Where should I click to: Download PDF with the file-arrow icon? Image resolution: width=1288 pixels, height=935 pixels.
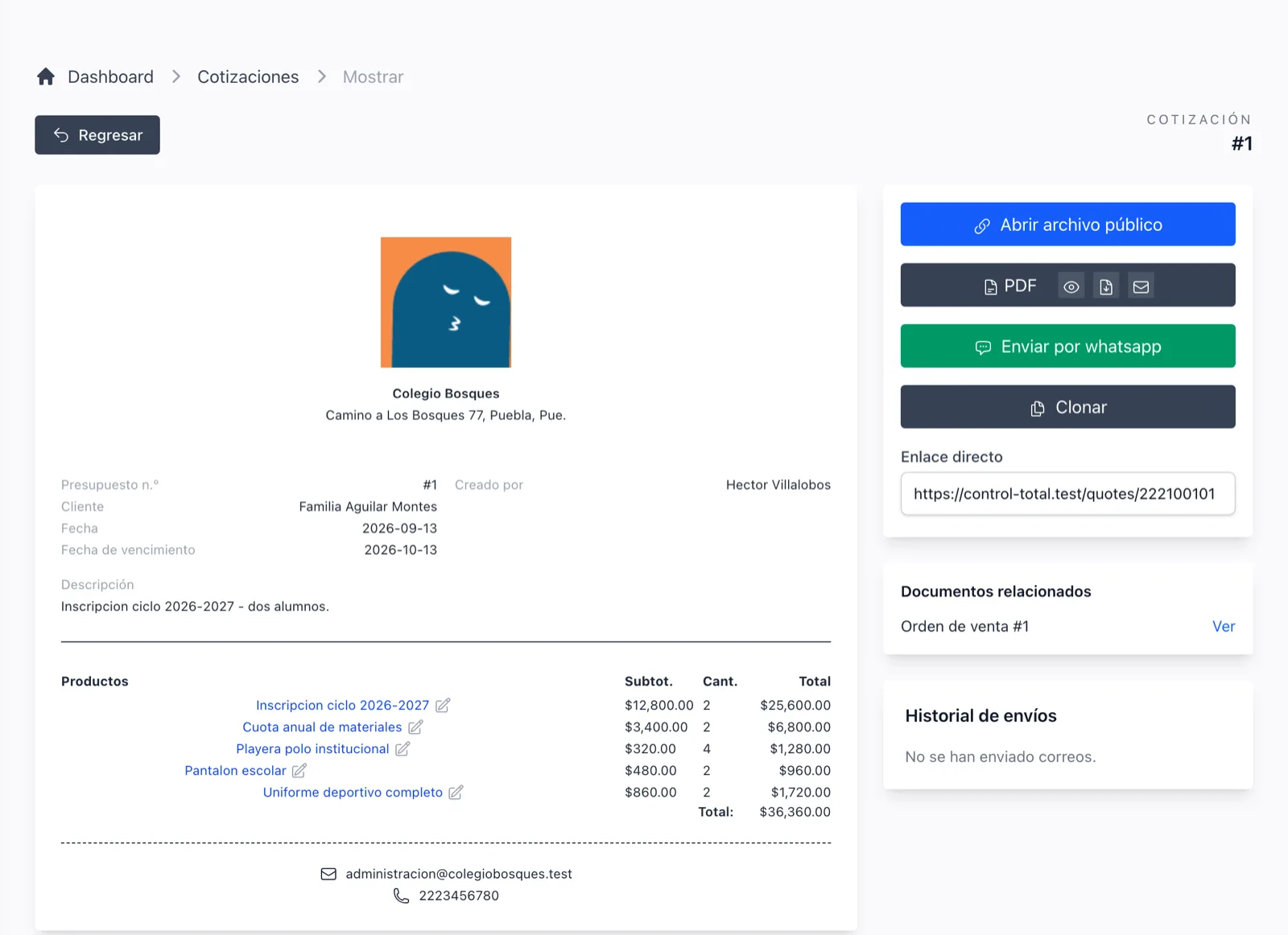pos(1106,286)
